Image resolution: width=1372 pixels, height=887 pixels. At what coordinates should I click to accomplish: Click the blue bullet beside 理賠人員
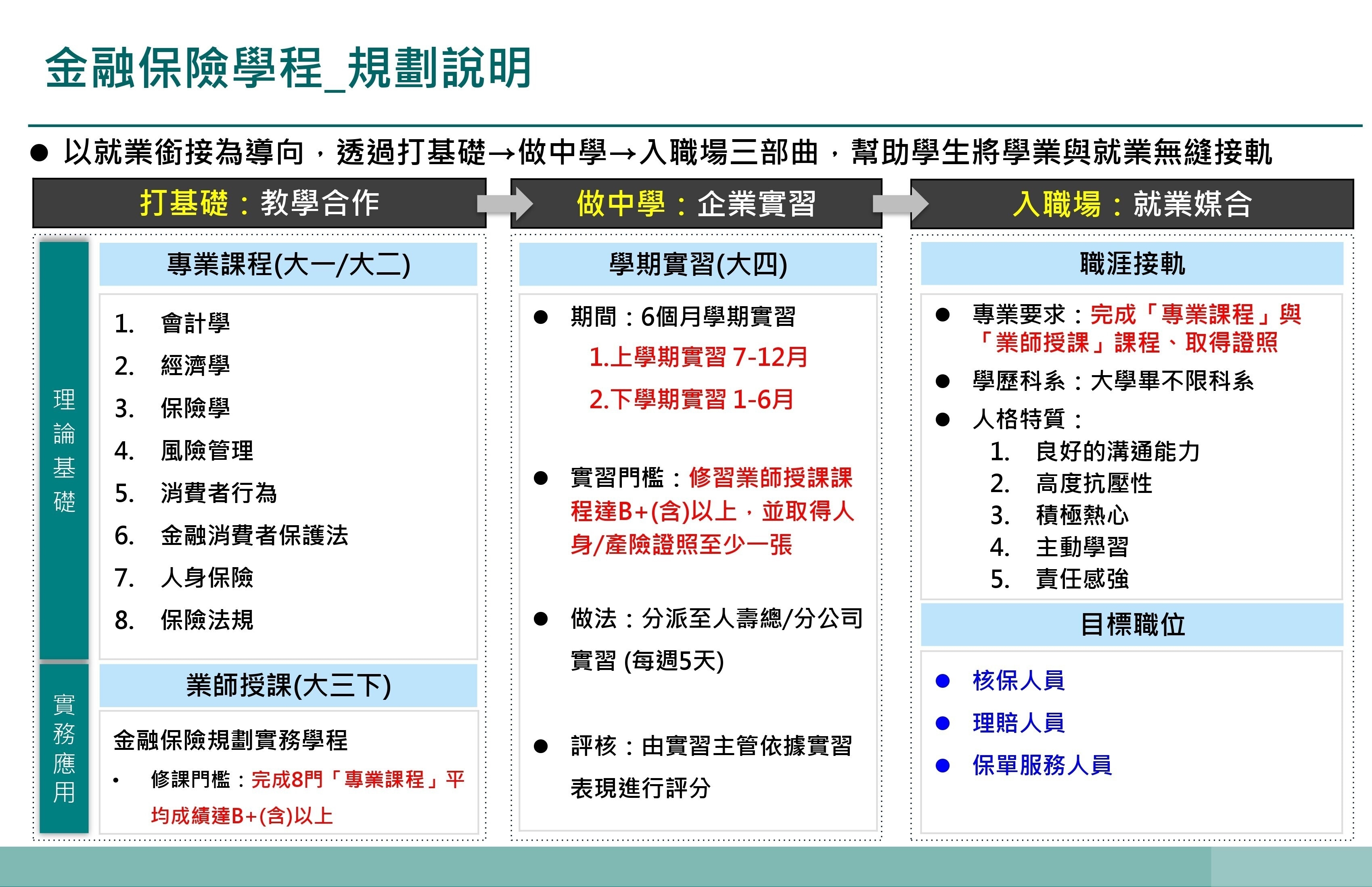[x=943, y=723]
